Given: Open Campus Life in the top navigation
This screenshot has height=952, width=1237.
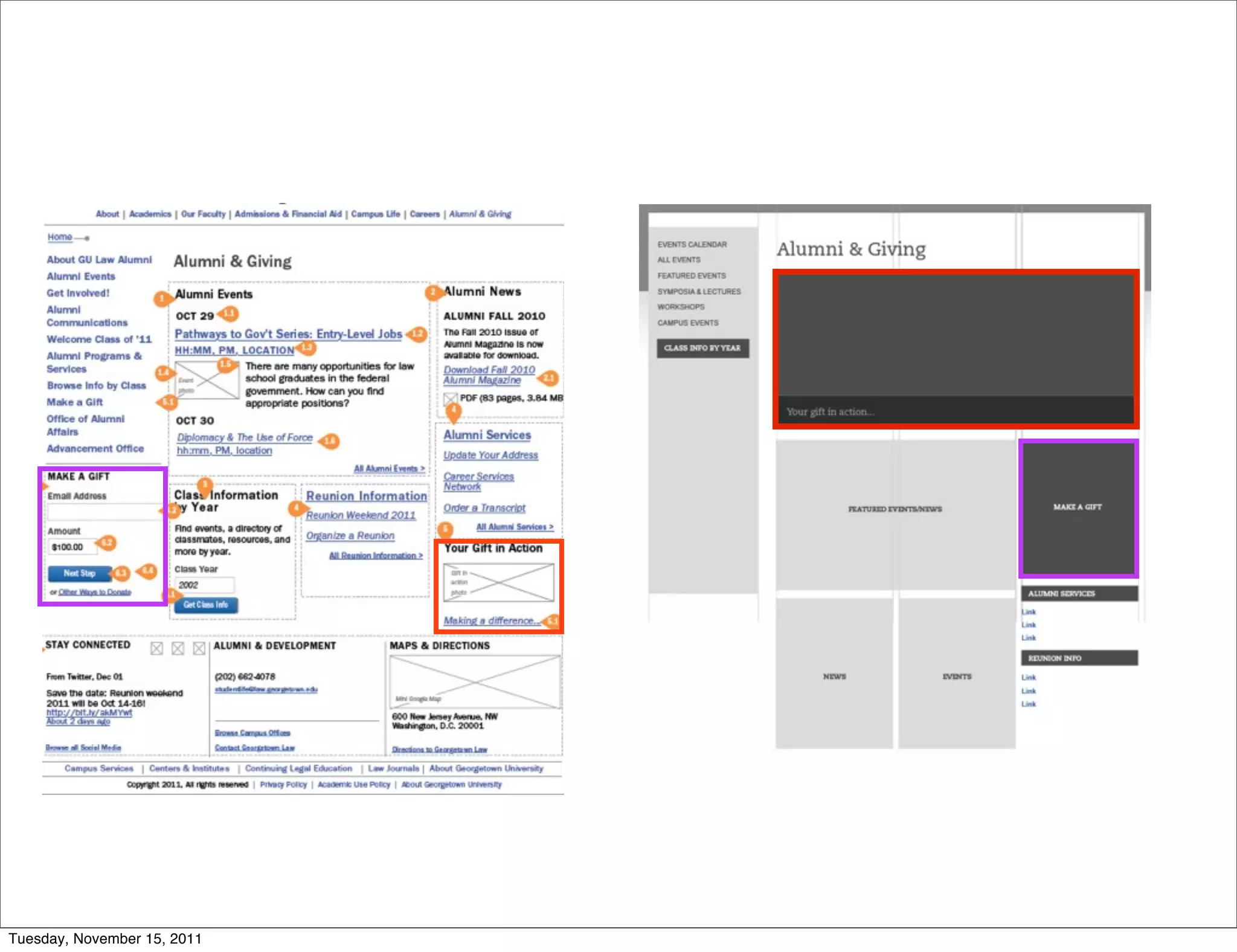Looking at the screenshot, I should point(375,214).
